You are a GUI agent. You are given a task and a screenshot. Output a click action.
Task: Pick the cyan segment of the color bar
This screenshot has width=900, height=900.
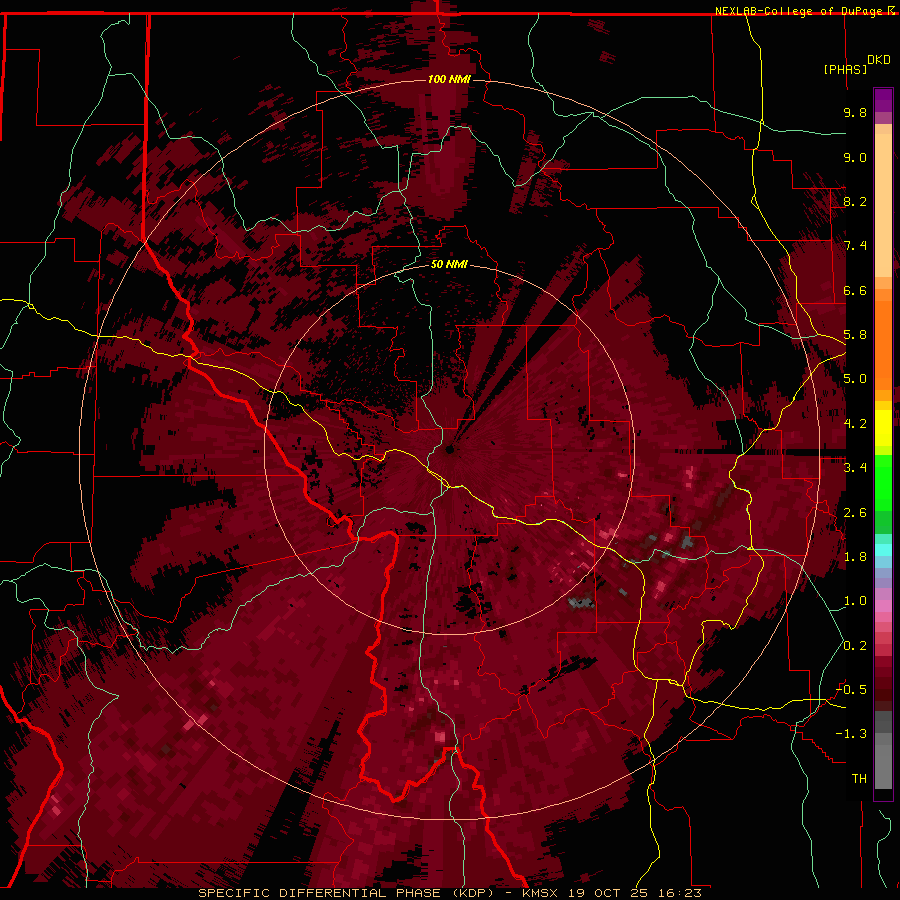coord(883,550)
